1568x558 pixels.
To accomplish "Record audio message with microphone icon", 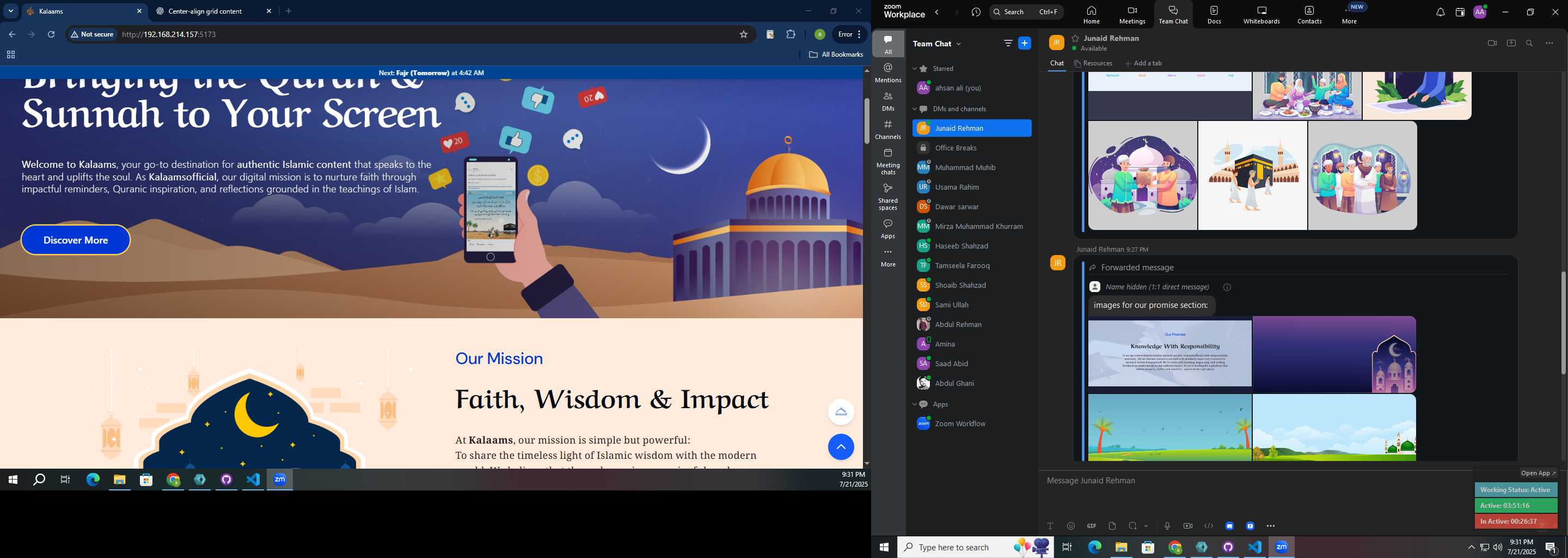I will pos(1167,526).
